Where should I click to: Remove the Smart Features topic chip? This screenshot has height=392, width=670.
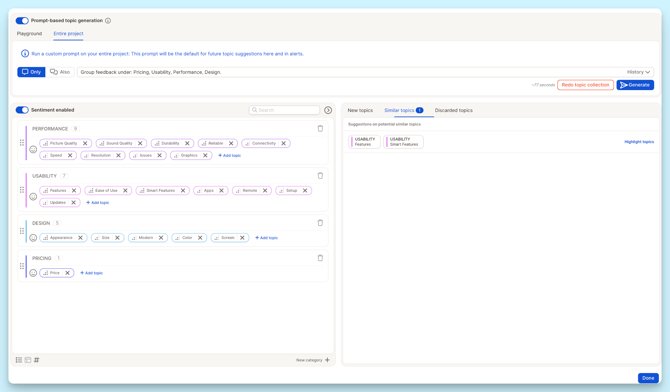tap(183, 190)
